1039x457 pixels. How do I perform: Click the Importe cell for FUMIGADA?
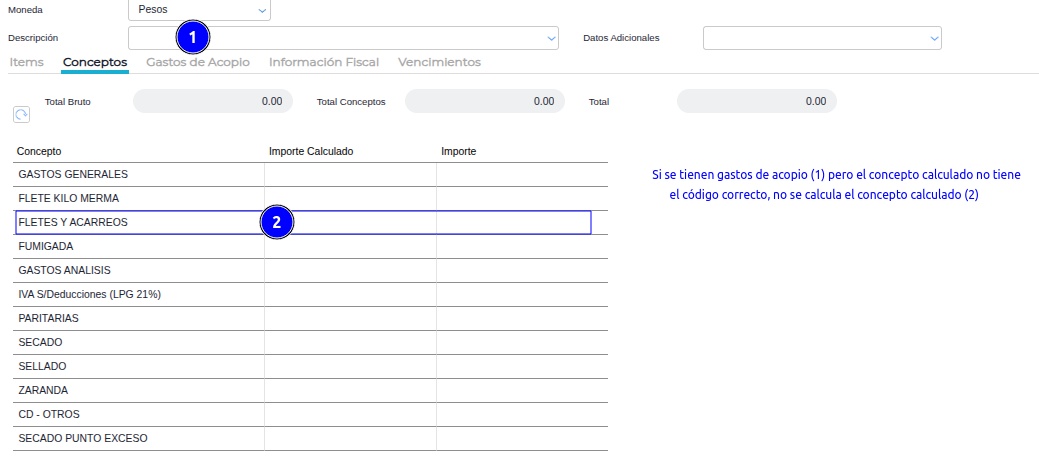point(521,246)
